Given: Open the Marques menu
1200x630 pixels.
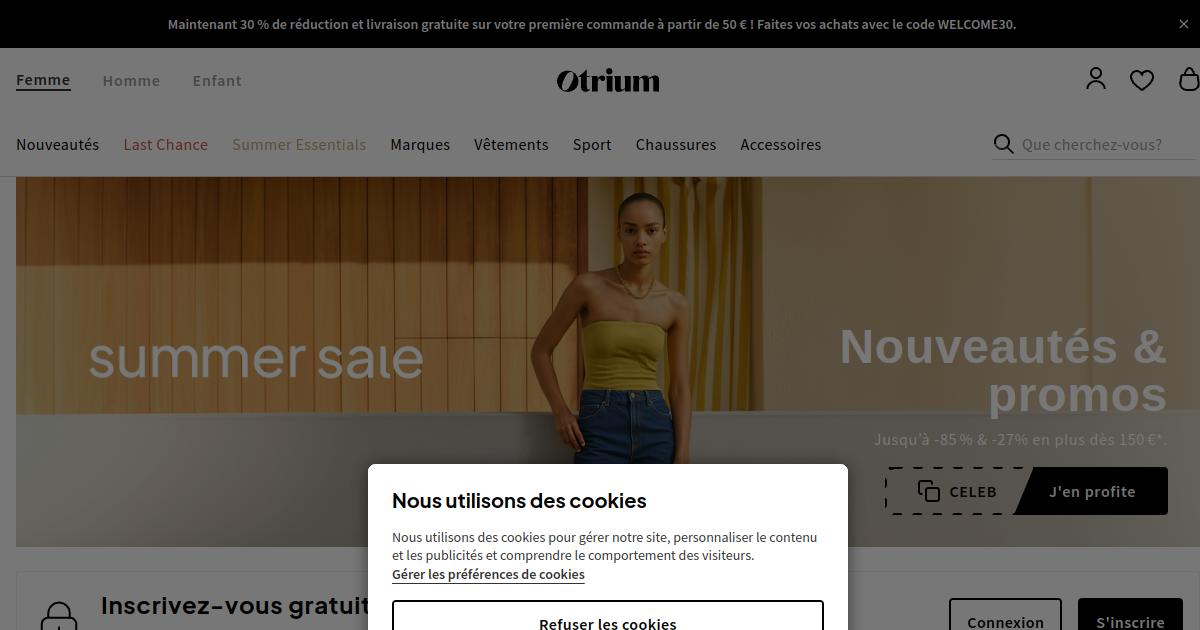Looking at the screenshot, I should [420, 145].
